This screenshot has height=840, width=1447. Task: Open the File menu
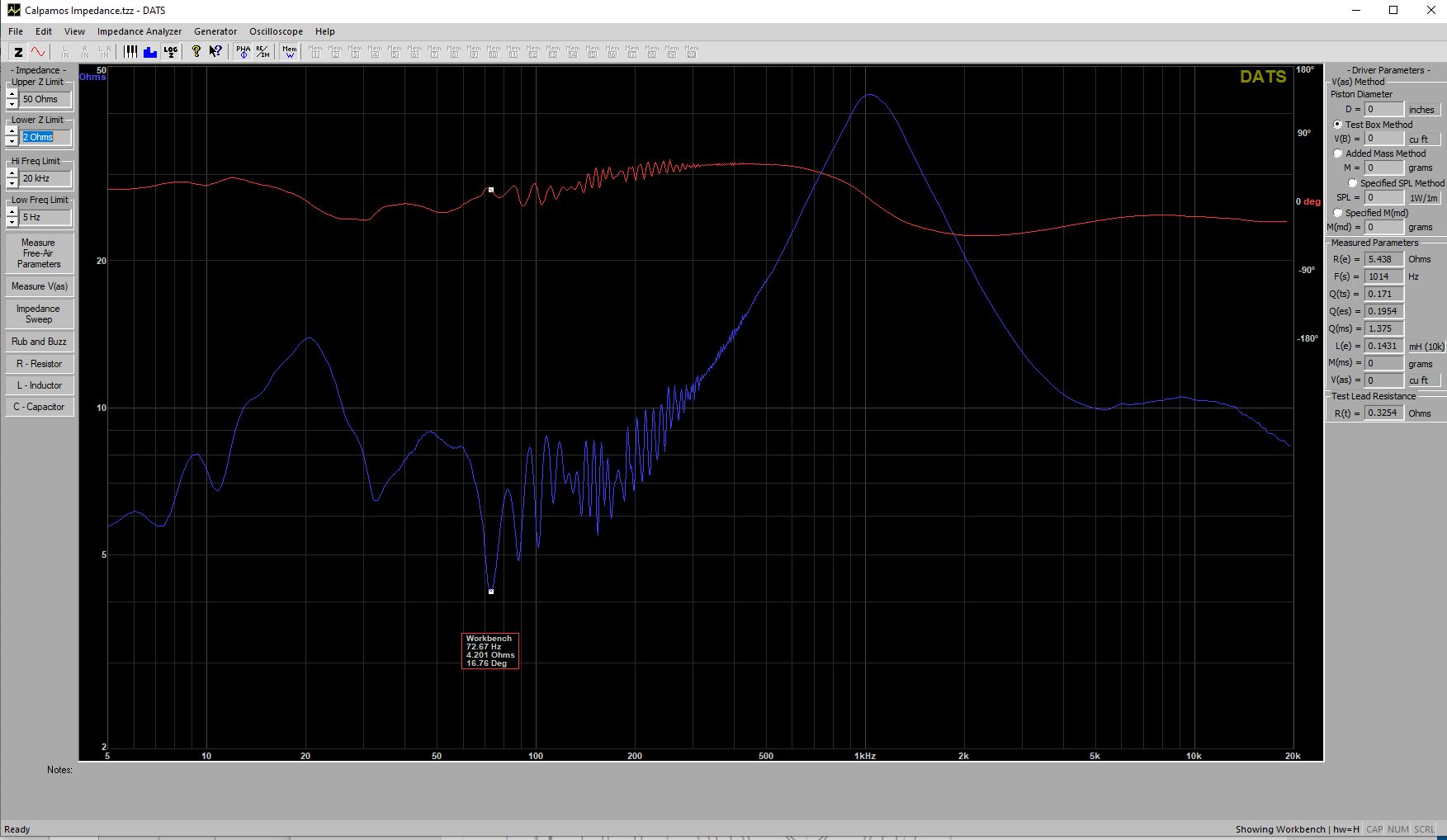[x=16, y=31]
